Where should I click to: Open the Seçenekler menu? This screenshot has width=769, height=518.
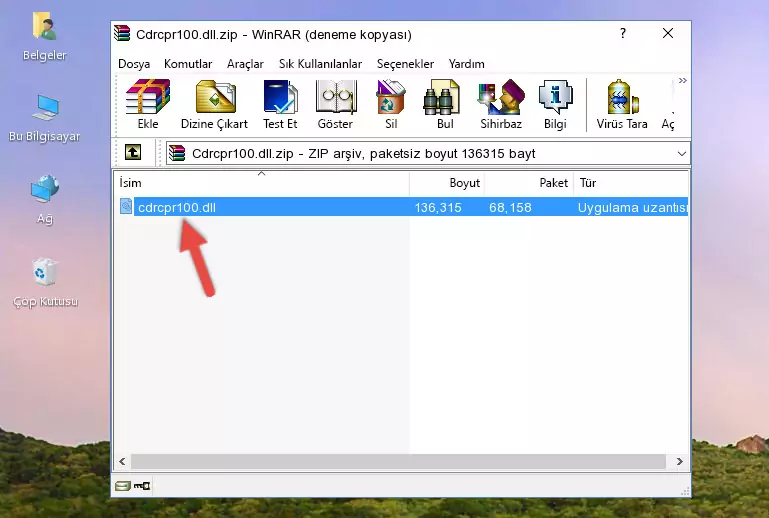click(405, 64)
